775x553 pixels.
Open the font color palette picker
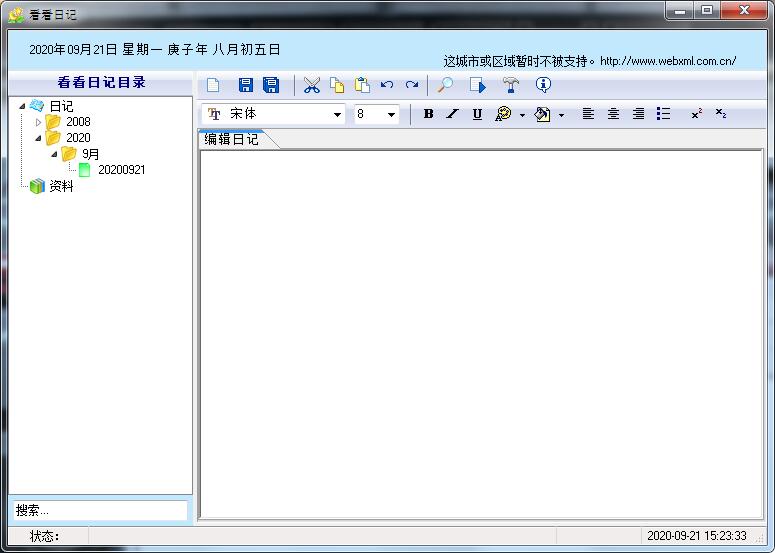504,114
